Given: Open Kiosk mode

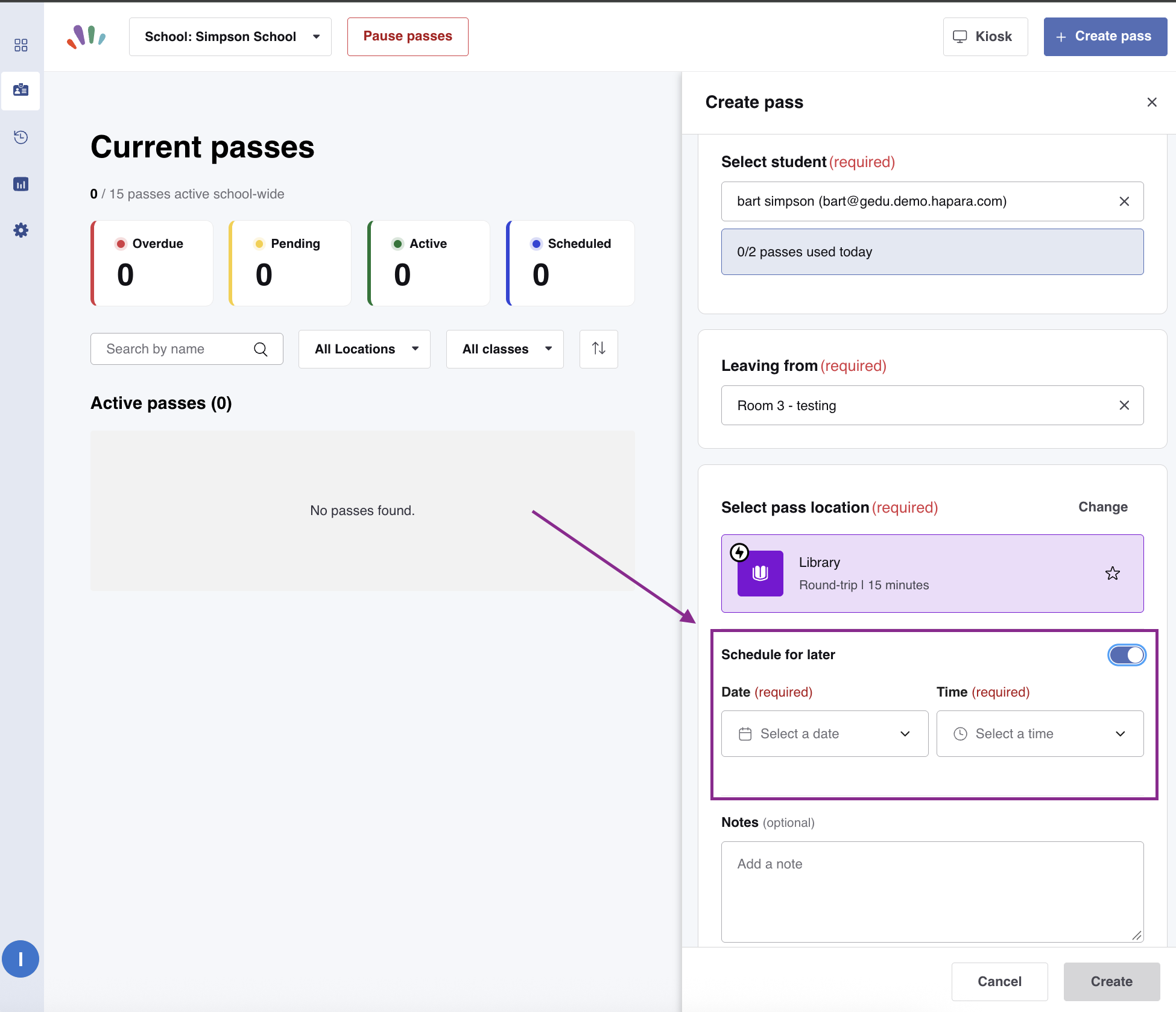Looking at the screenshot, I should coord(985,37).
